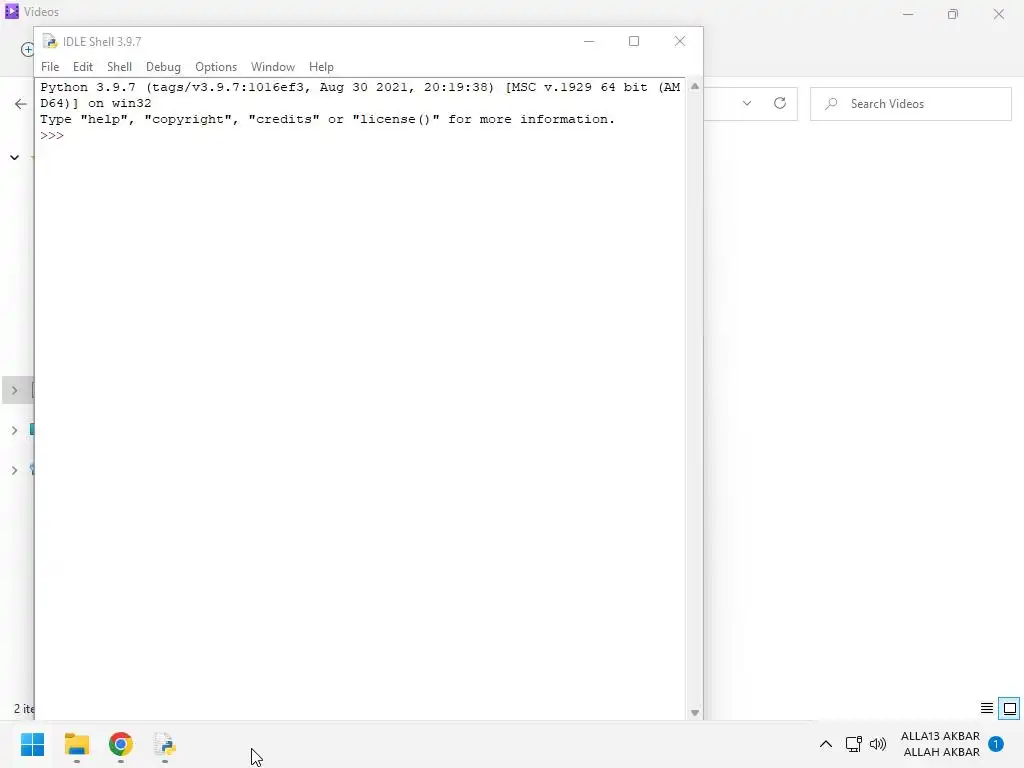Click the search magnifier icon in Videos window

[x=831, y=104]
